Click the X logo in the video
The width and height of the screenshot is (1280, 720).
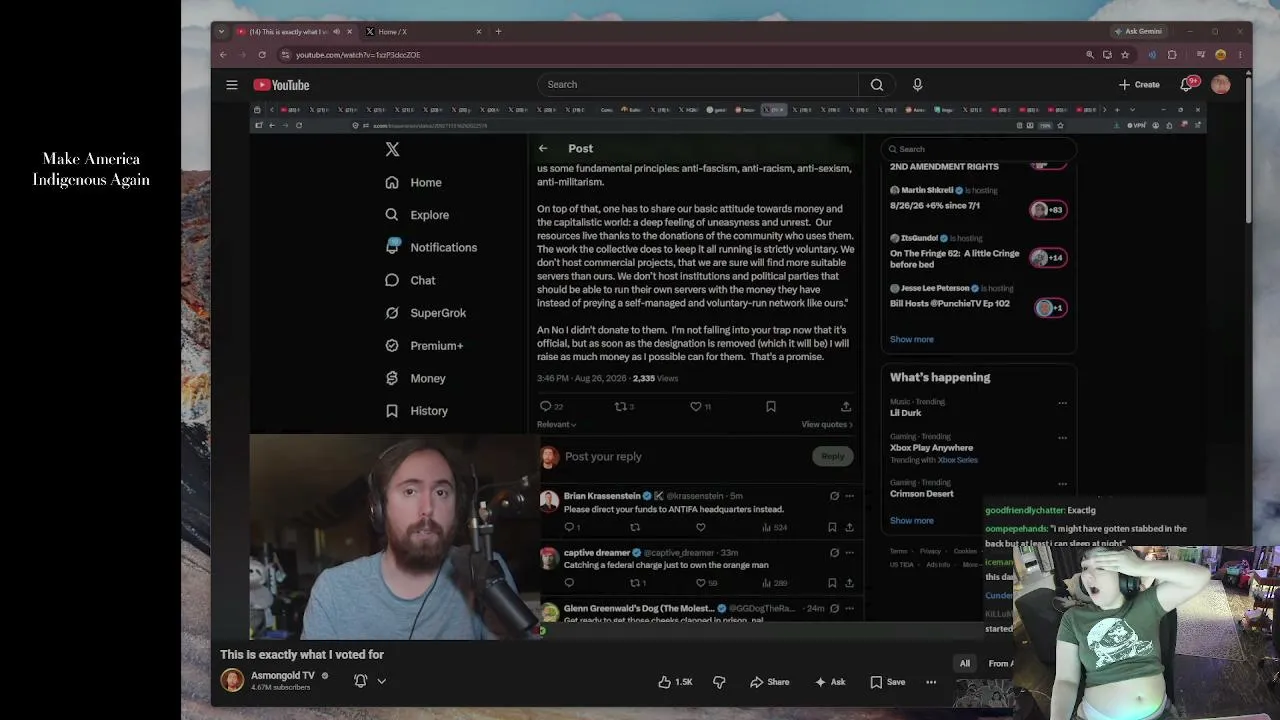pyautogui.click(x=392, y=149)
